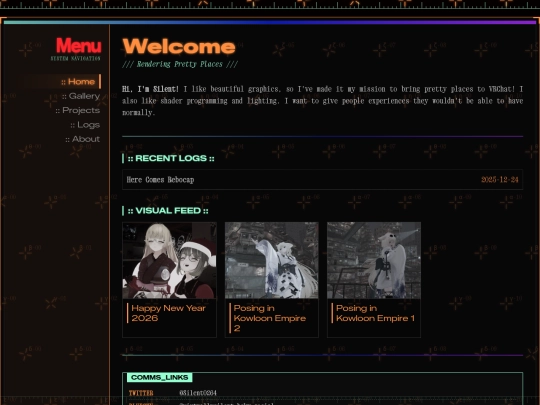
Task: Click the 'Happy New Year 2026' caption
Action: [168, 313]
